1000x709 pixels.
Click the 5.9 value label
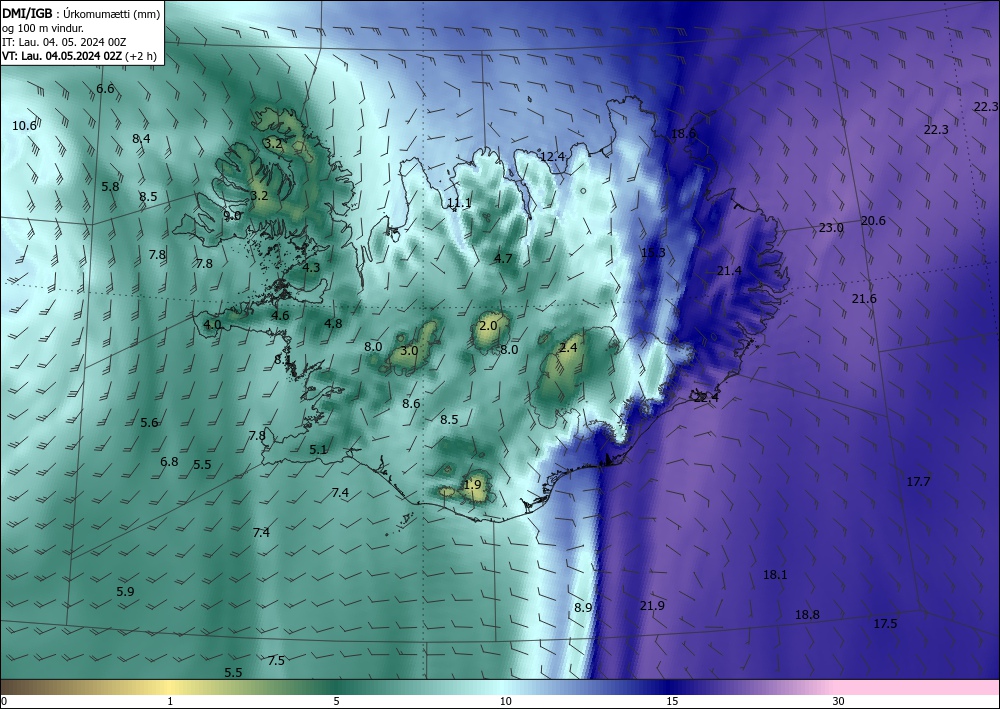(126, 592)
